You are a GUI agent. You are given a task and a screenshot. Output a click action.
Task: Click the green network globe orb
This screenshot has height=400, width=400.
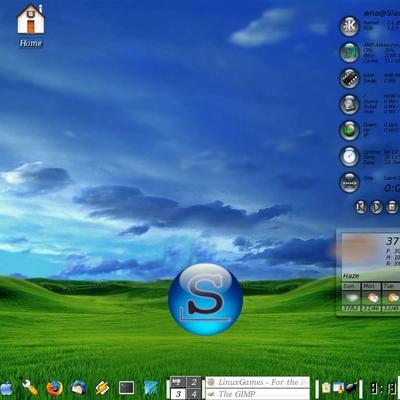[349, 130]
